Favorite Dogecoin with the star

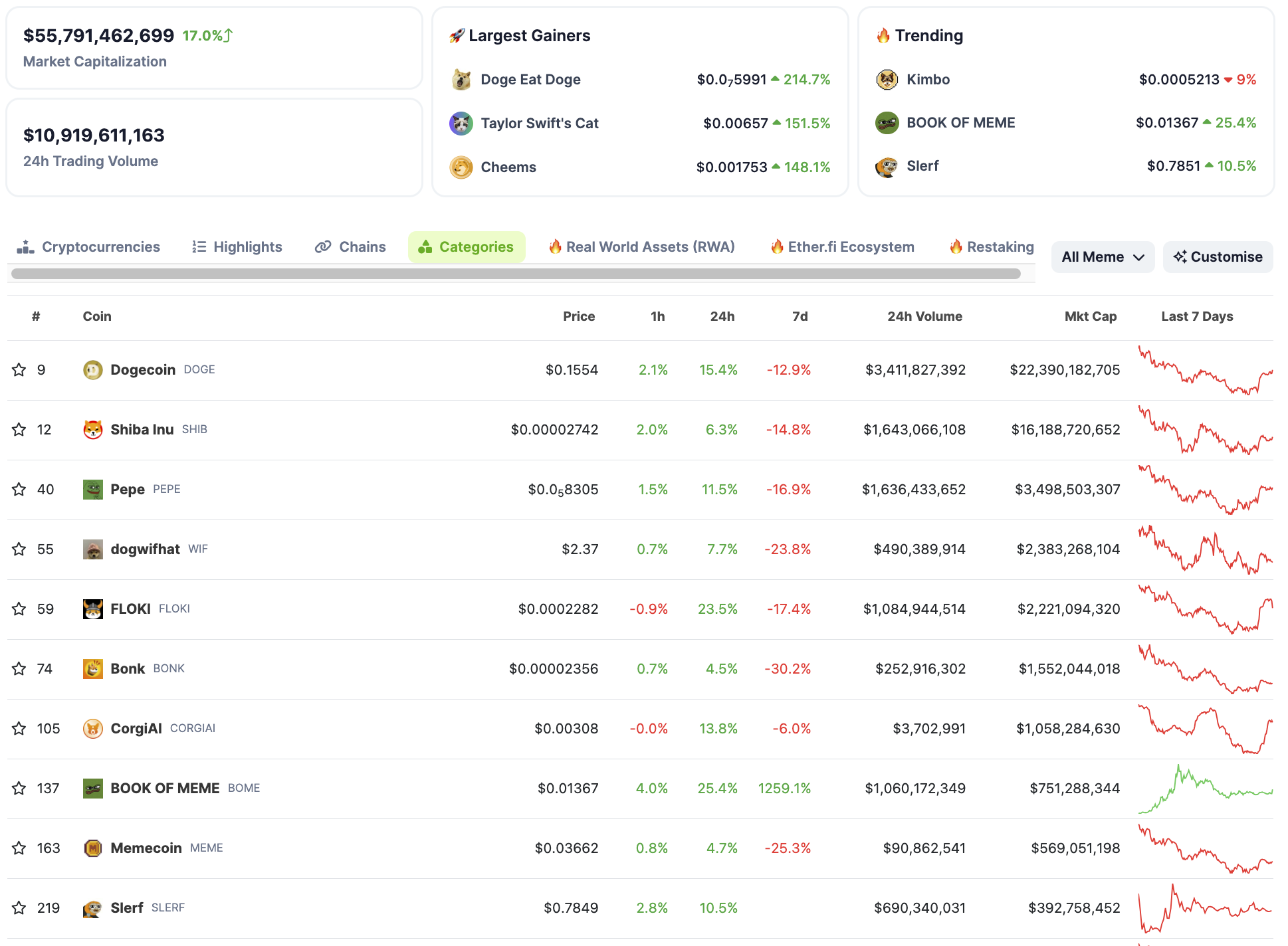(x=19, y=370)
